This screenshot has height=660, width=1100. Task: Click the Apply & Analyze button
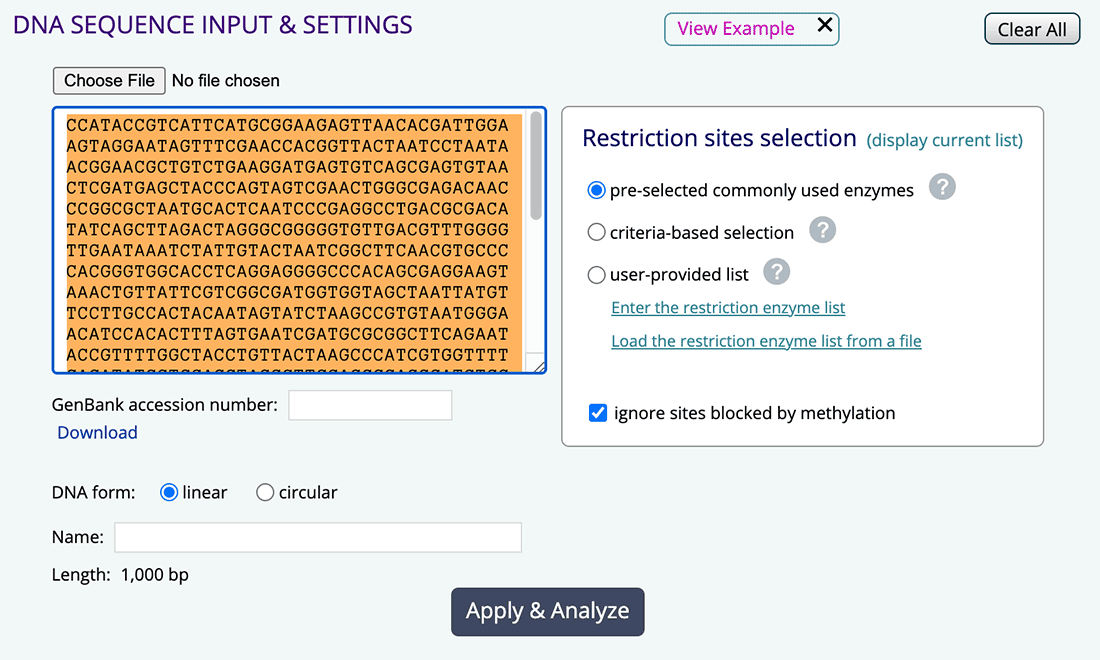(x=547, y=612)
